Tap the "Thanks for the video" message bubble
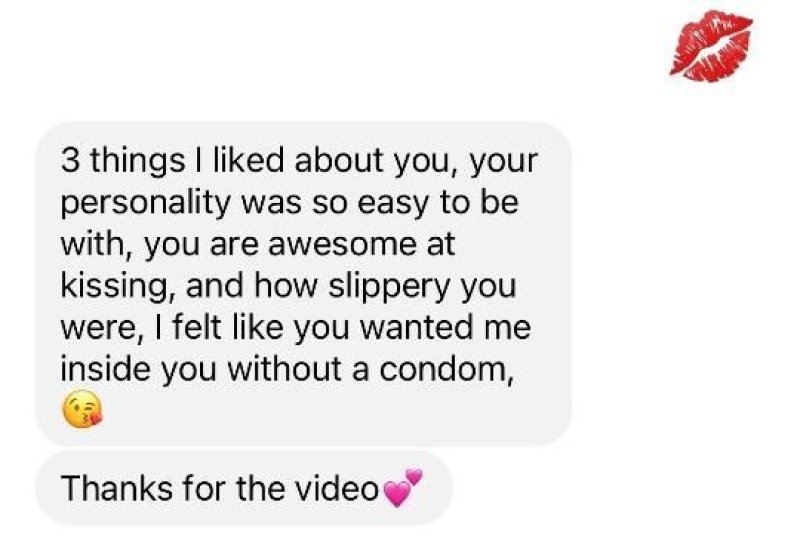The height and width of the screenshot is (548, 800). (244, 488)
